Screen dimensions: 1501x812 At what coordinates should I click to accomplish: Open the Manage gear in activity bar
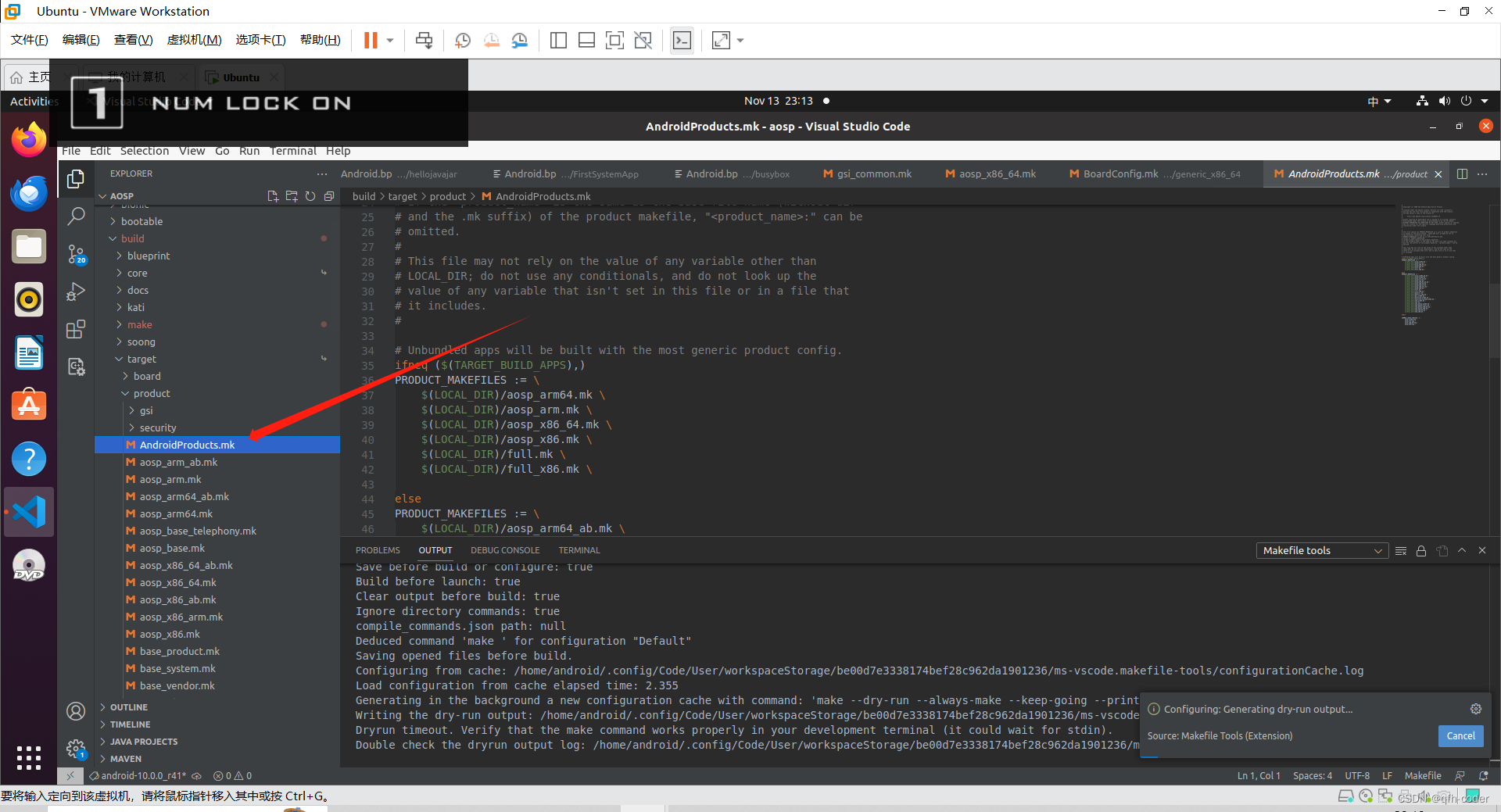[x=76, y=749]
